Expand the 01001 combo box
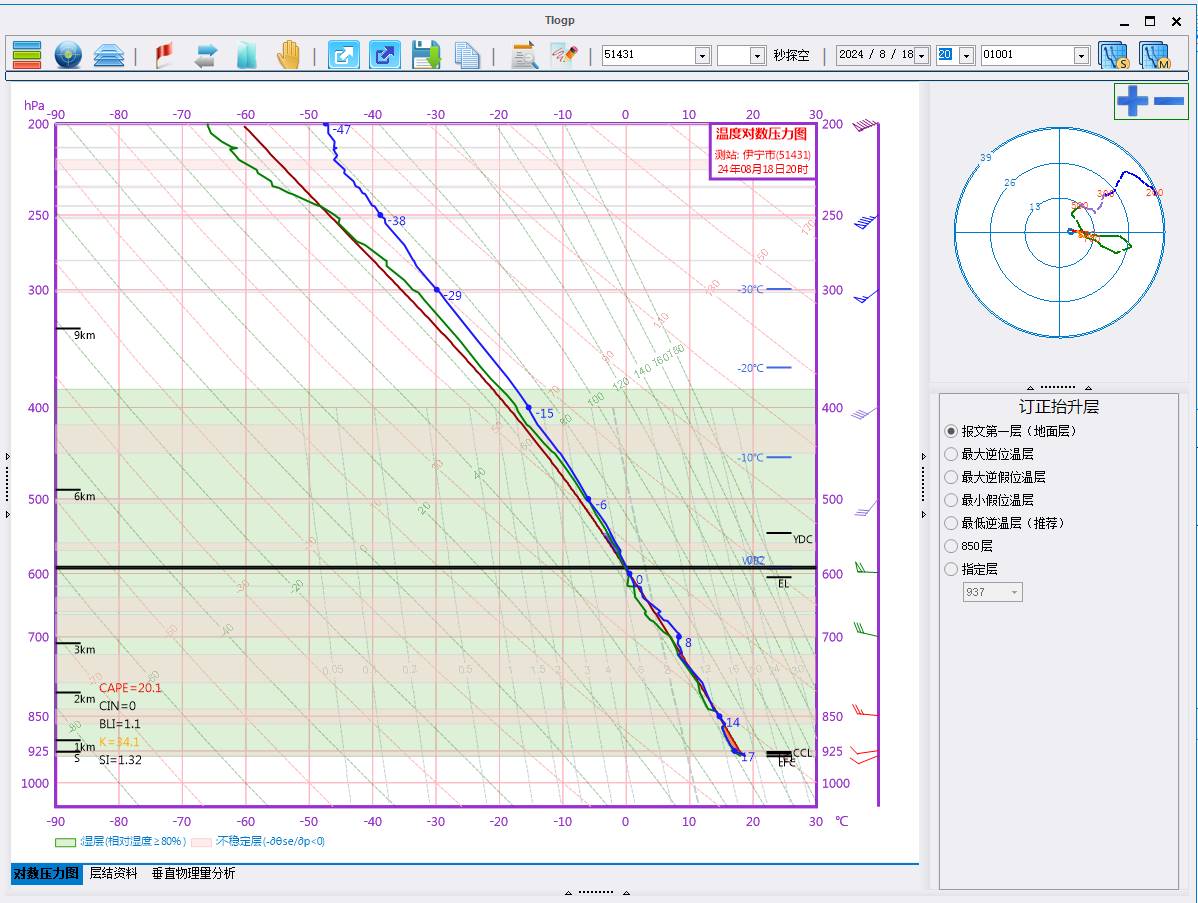1198x903 pixels. pos(1081,56)
